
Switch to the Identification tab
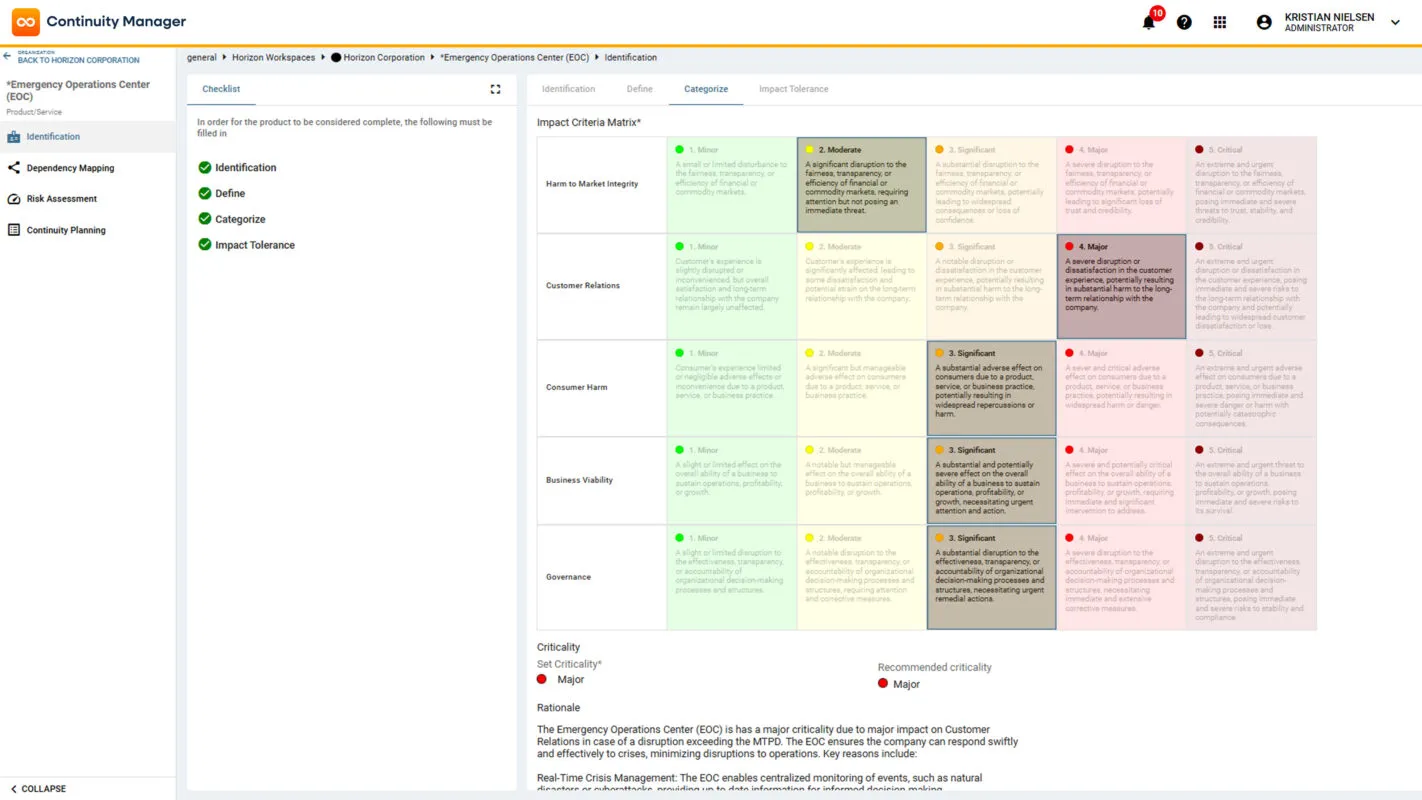click(x=568, y=89)
